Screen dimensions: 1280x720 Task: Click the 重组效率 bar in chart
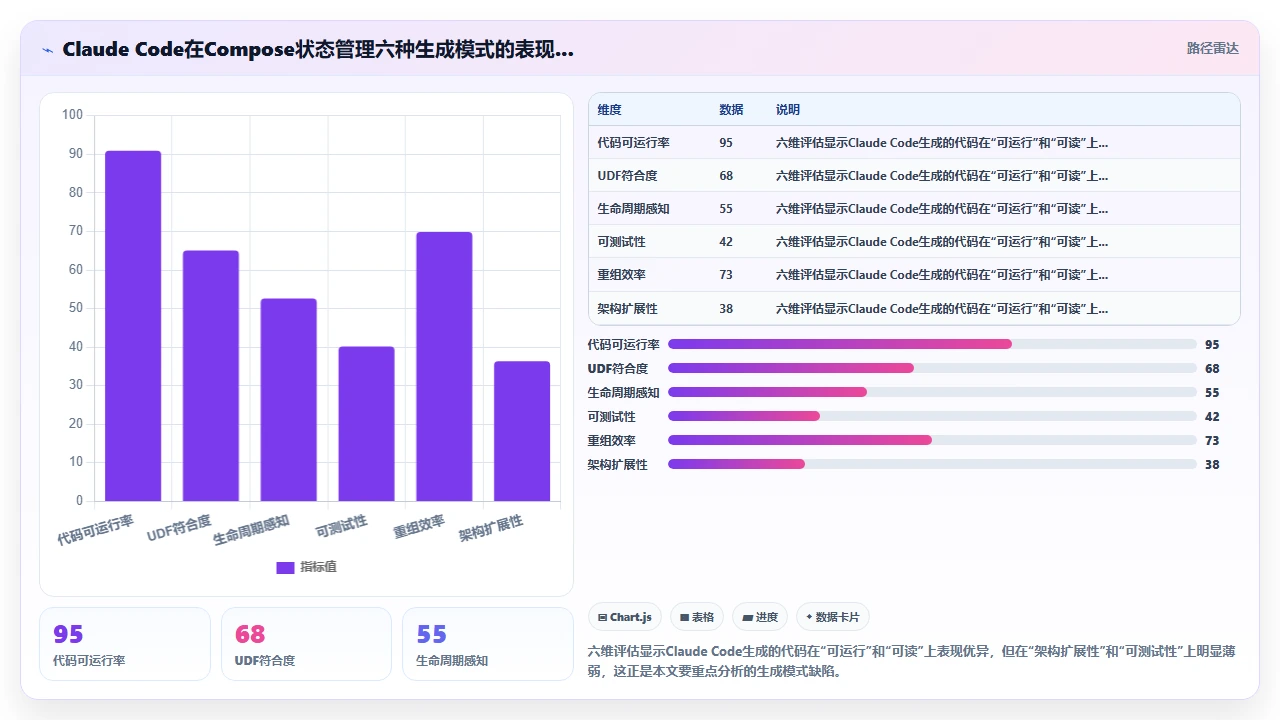(x=444, y=366)
